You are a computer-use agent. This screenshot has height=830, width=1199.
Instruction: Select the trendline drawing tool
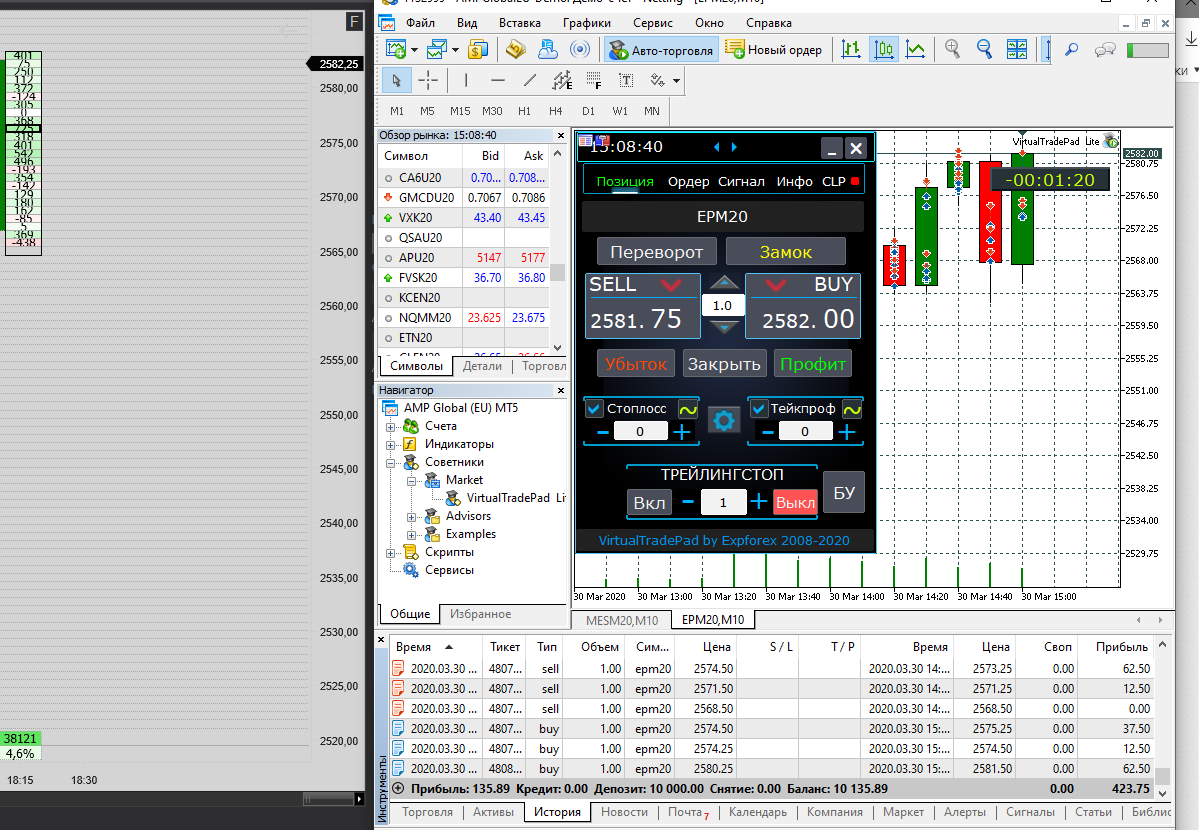point(530,80)
